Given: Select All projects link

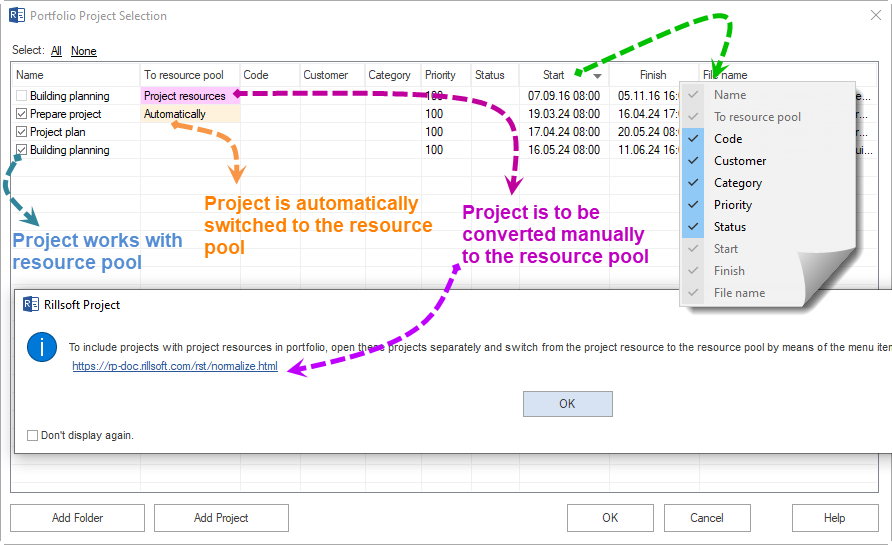Looking at the screenshot, I should (56, 51).
